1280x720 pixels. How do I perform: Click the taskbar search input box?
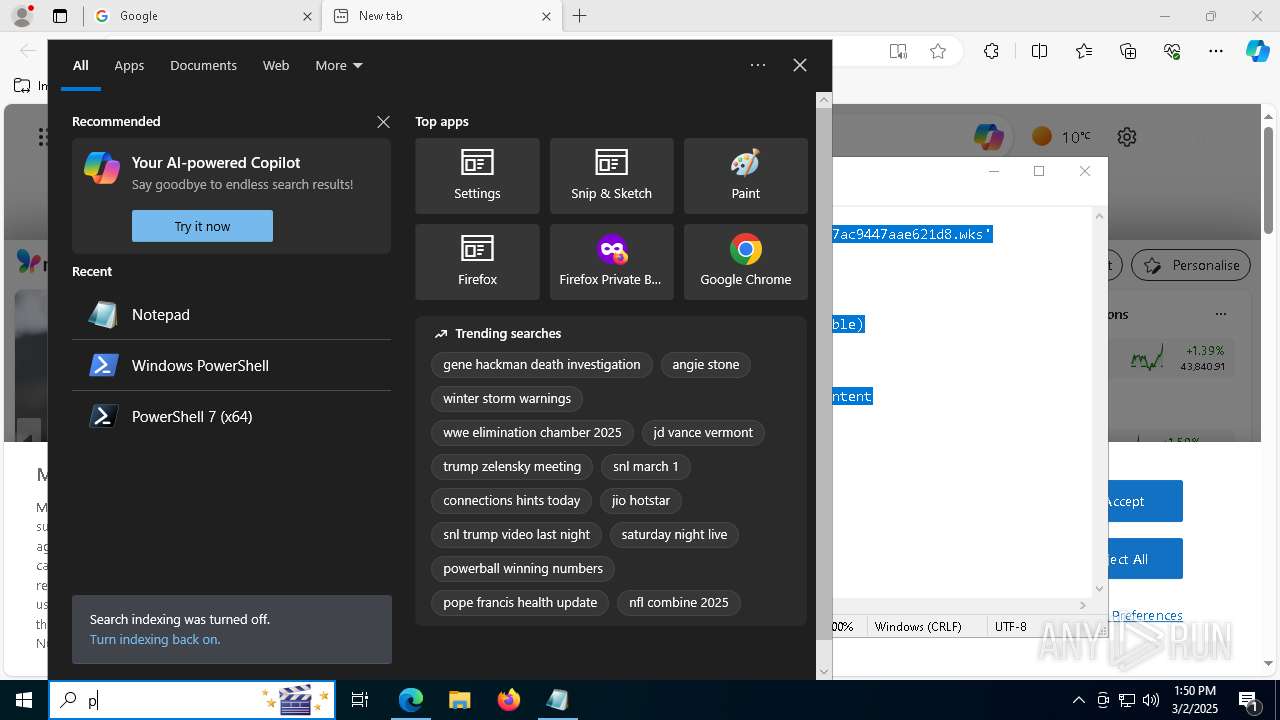(x=192, y=700)
